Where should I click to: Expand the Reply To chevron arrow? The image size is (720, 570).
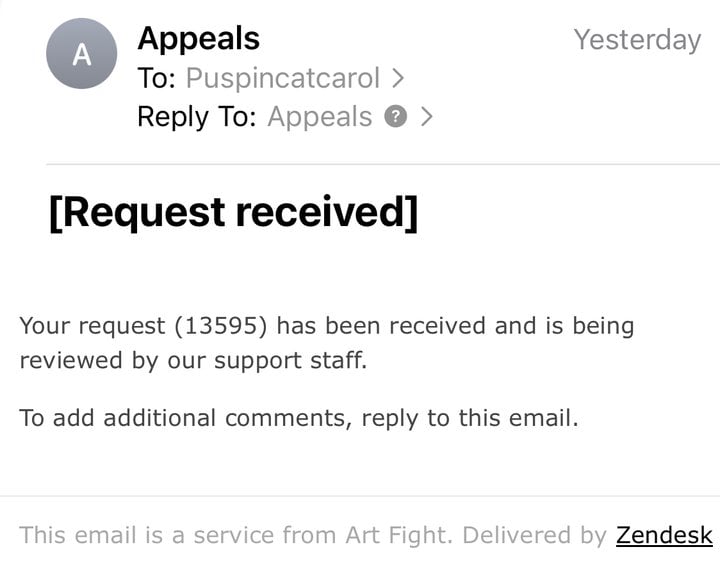coord(427,116)
